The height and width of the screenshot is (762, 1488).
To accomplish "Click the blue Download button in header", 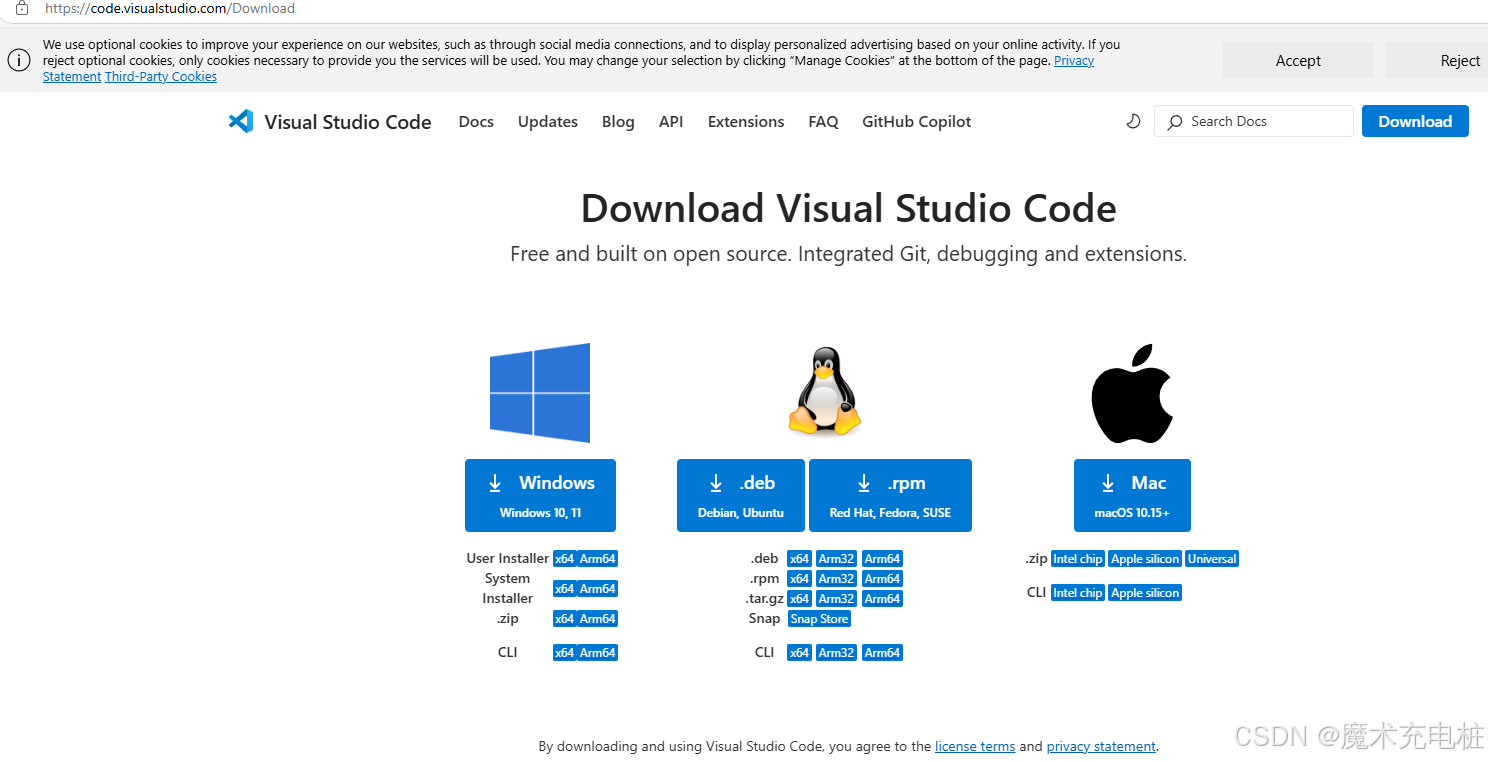I will click(1415, 121).
